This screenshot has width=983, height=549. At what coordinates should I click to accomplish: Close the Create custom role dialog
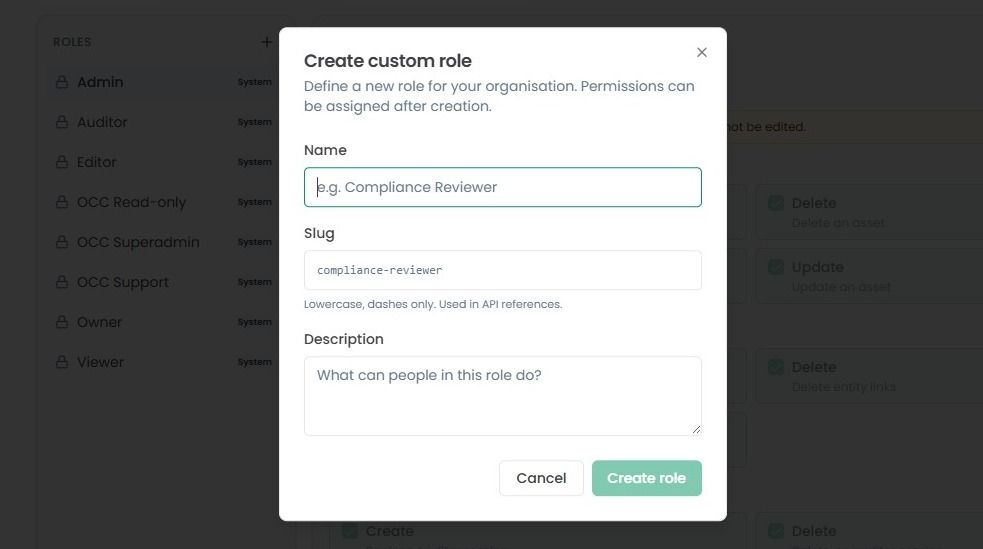(702, 52)
